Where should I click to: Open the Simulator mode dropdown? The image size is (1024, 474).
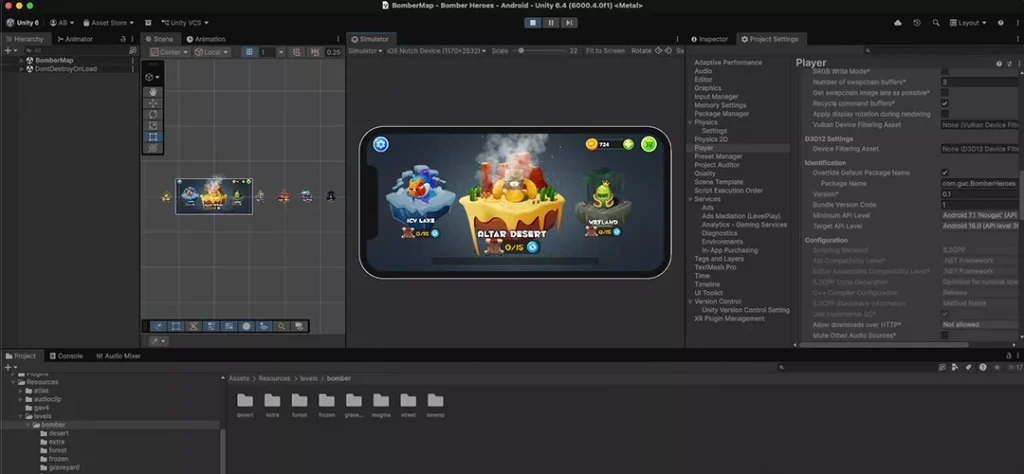pos(365,50)
